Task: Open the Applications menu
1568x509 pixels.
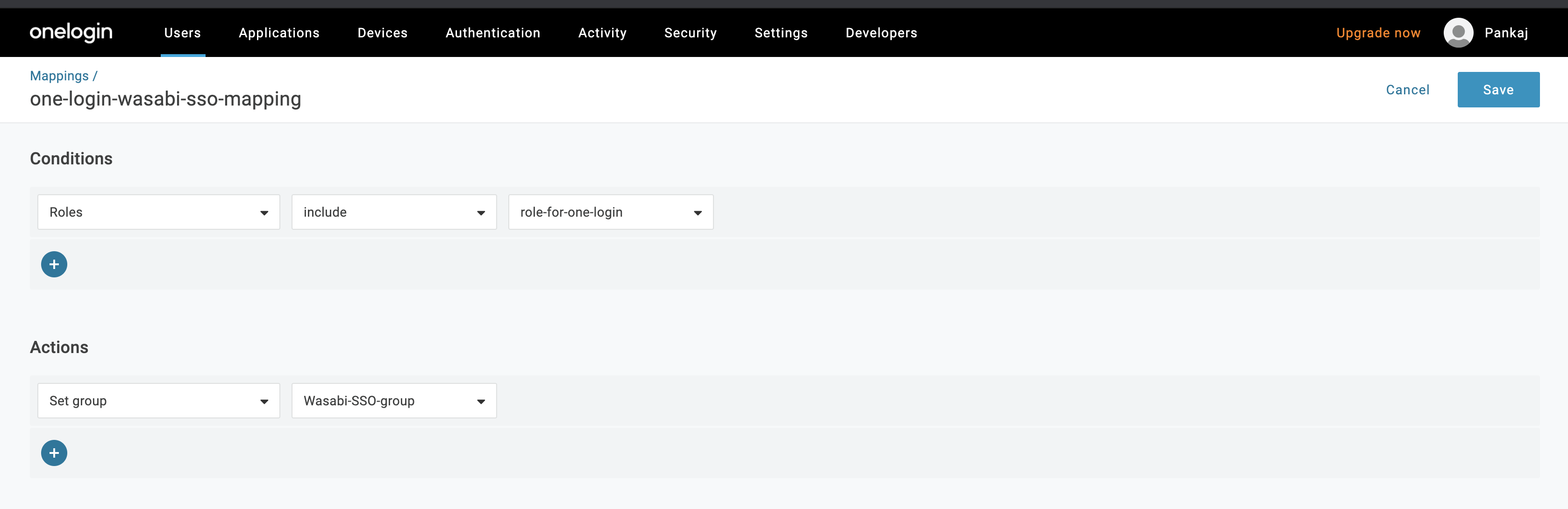Action: (x=279, y=33)
